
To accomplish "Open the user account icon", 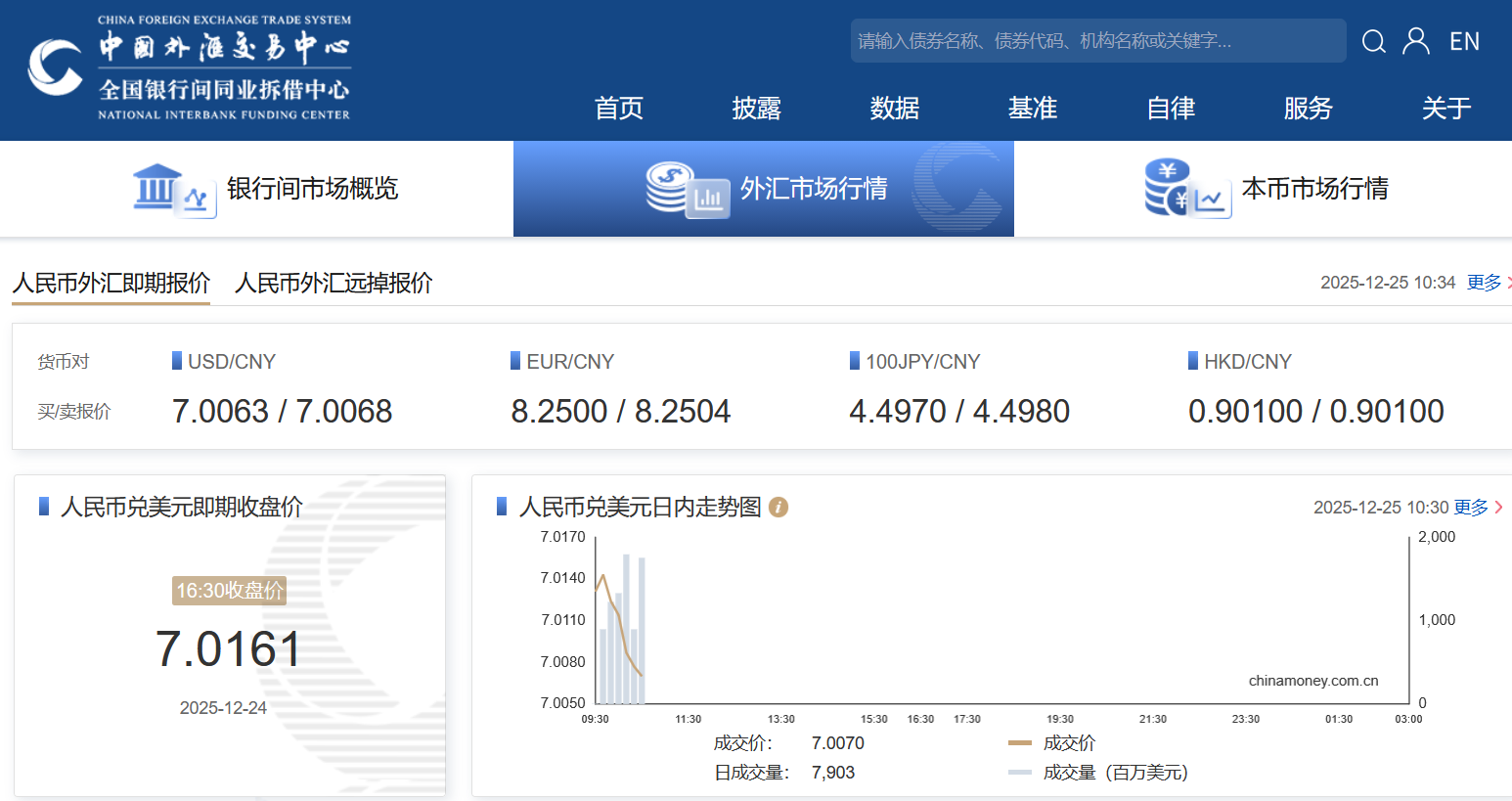I will (1415, 41).
